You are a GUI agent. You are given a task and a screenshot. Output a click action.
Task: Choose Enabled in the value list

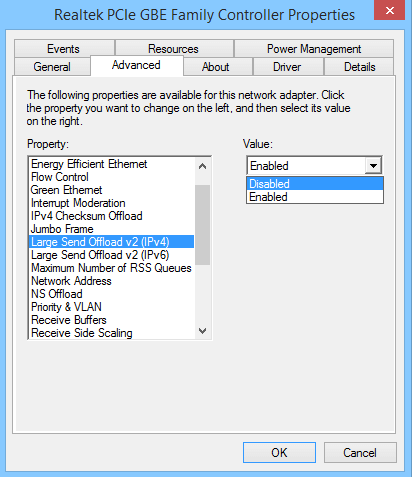(315, 197)
